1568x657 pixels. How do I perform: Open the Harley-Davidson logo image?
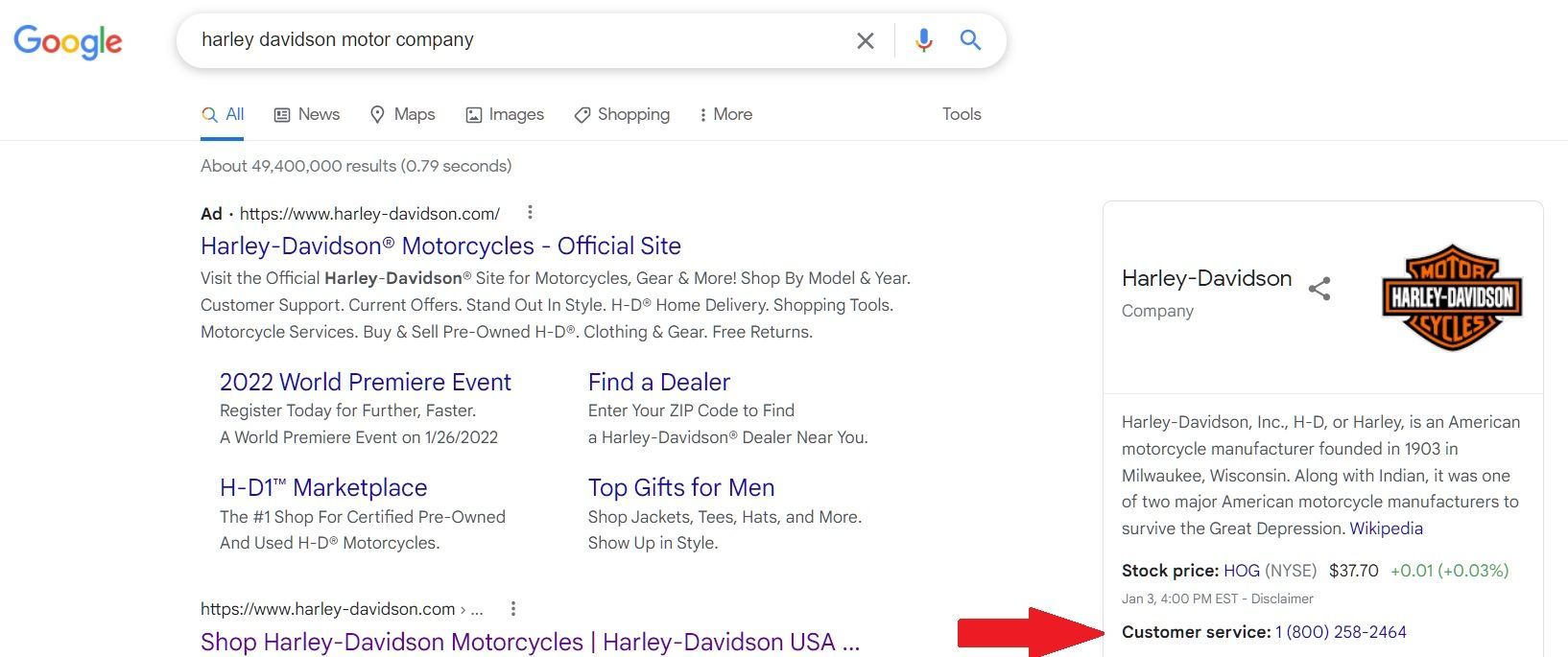click(x=1452, y=297)
